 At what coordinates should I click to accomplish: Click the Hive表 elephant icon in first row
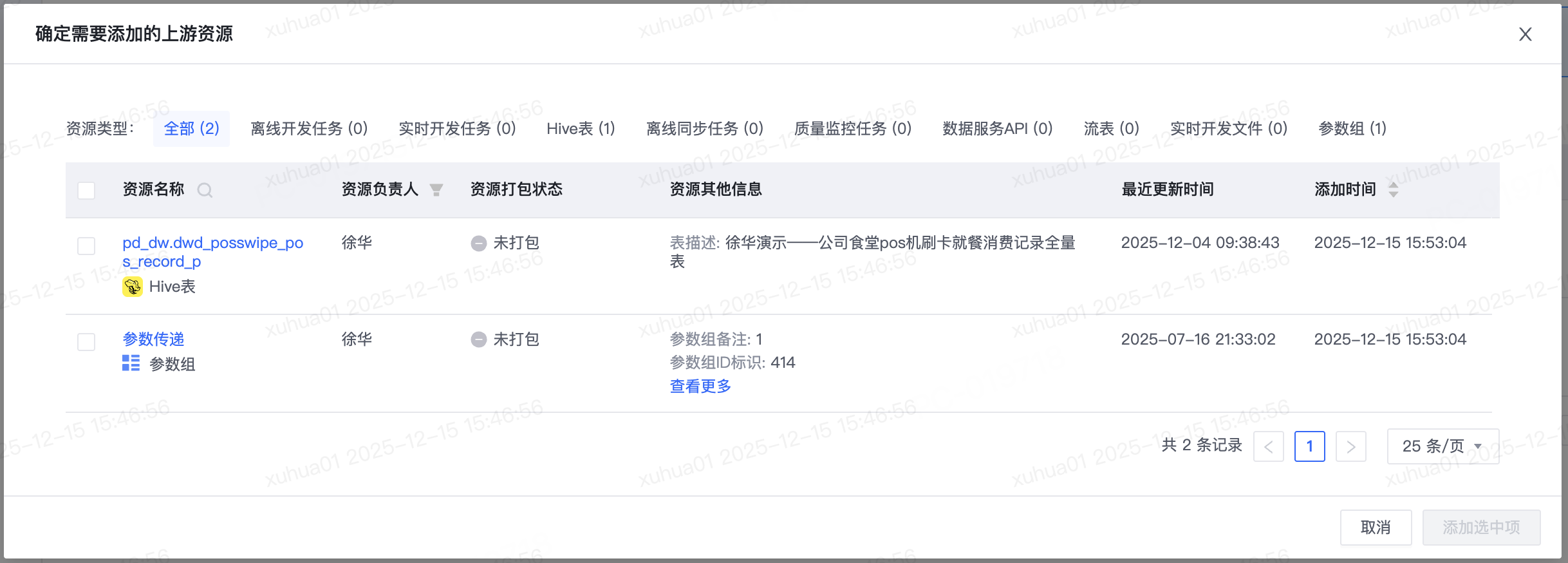(132, 287)
